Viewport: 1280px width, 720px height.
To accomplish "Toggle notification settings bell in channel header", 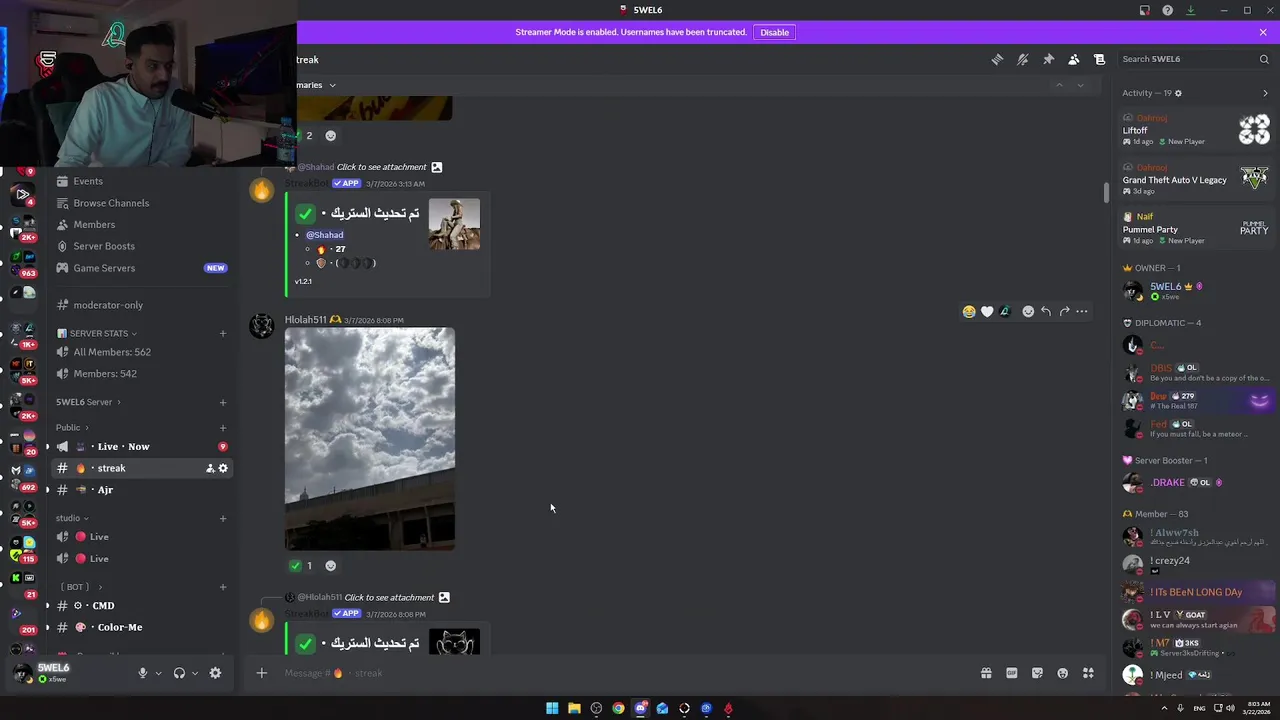I will point(1022,59).
